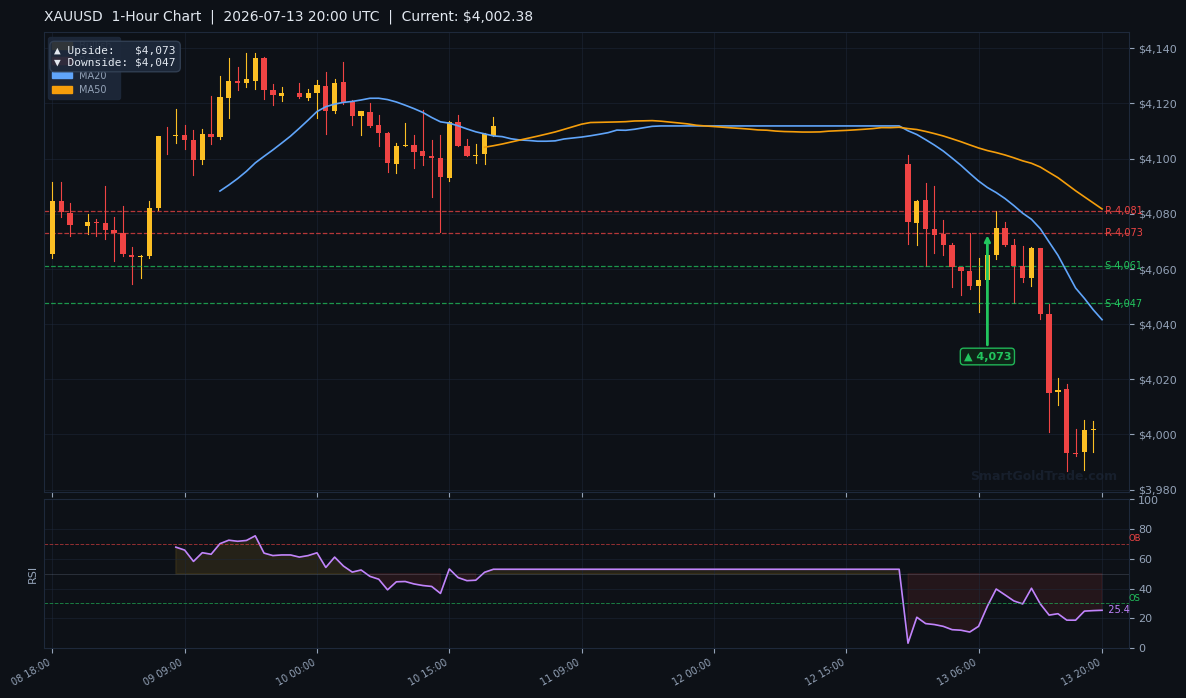Click the MA50 orange legend swatch
The image size is (1186, 698).
click(62, 89)
